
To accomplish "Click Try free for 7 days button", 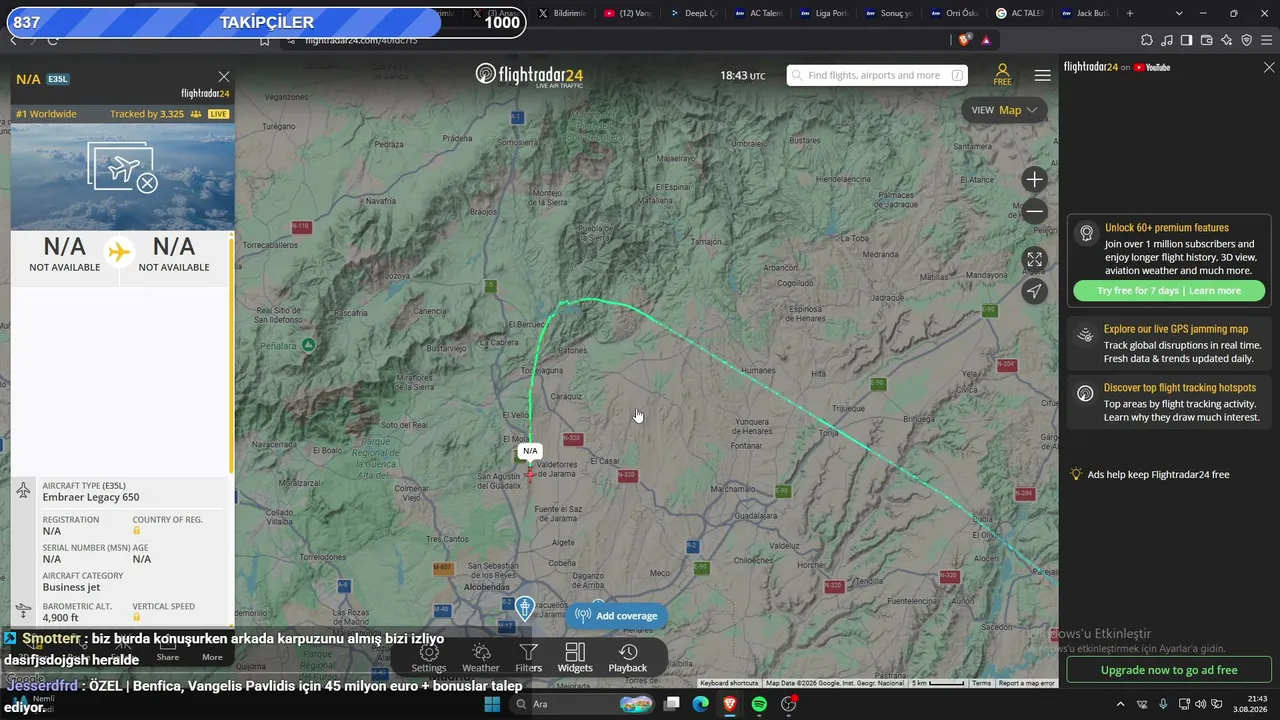I will coord(1169,291).
